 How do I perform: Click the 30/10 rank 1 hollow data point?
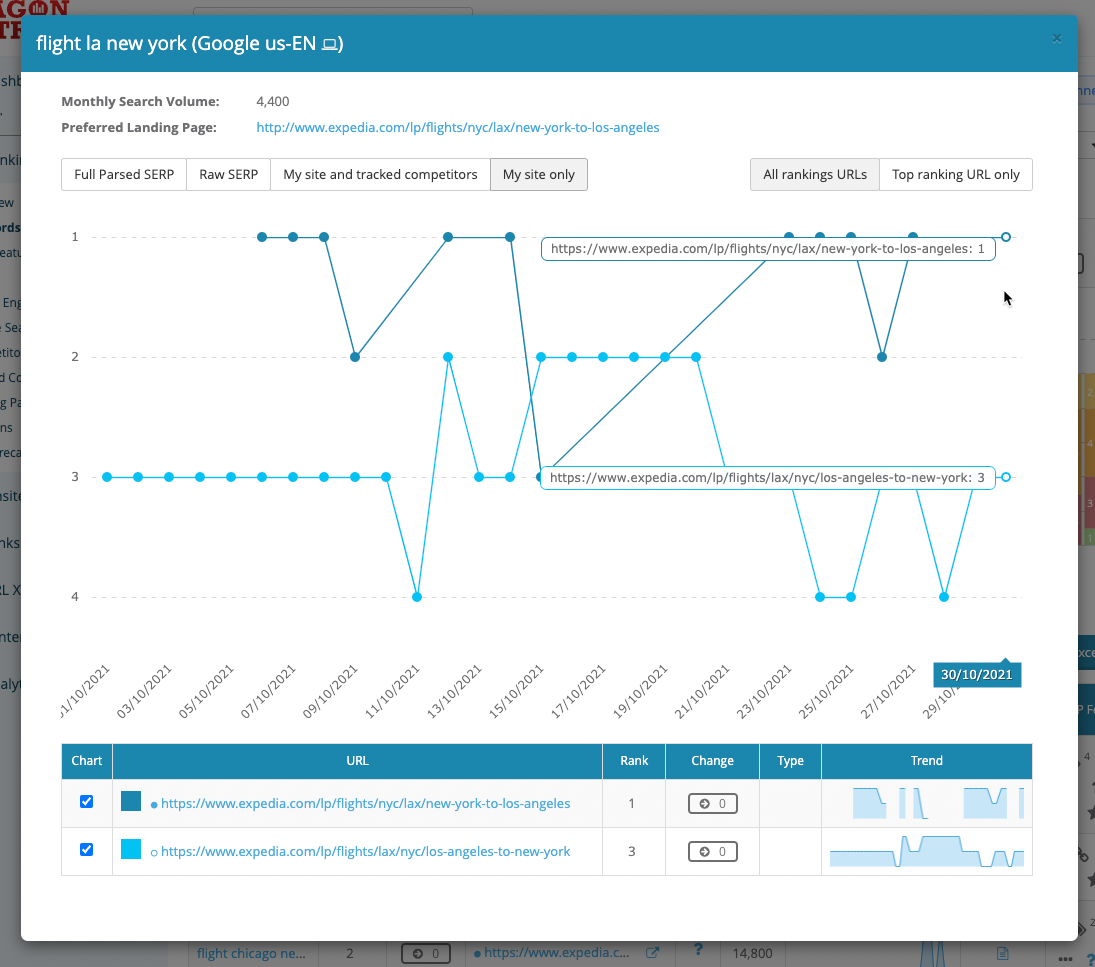point(1006,237)
